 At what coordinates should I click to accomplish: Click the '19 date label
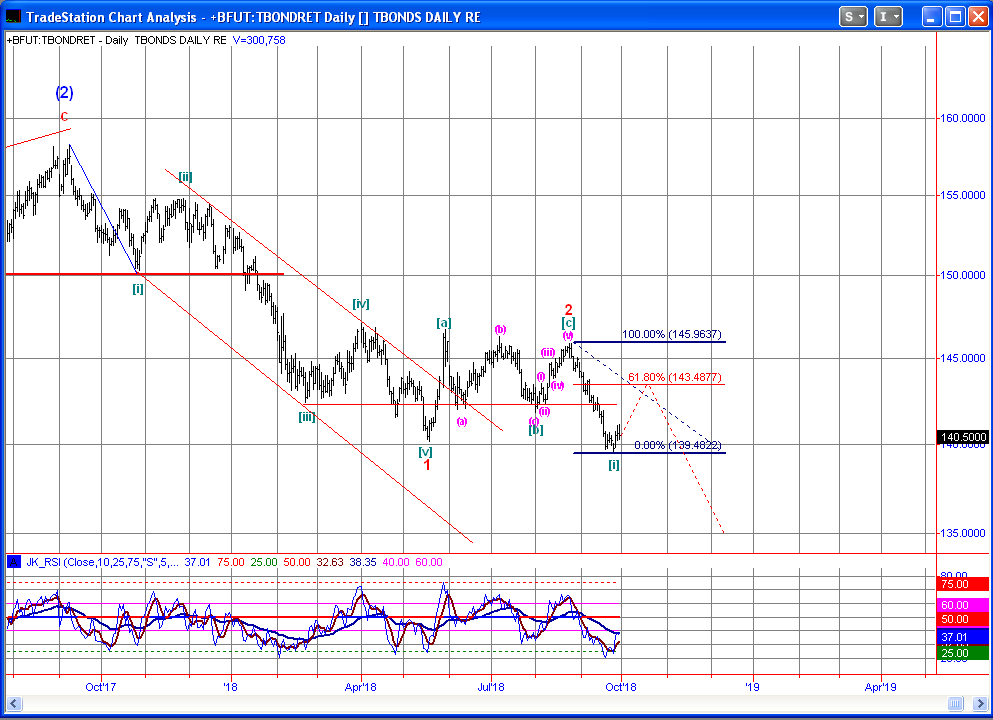pos(752,686)
